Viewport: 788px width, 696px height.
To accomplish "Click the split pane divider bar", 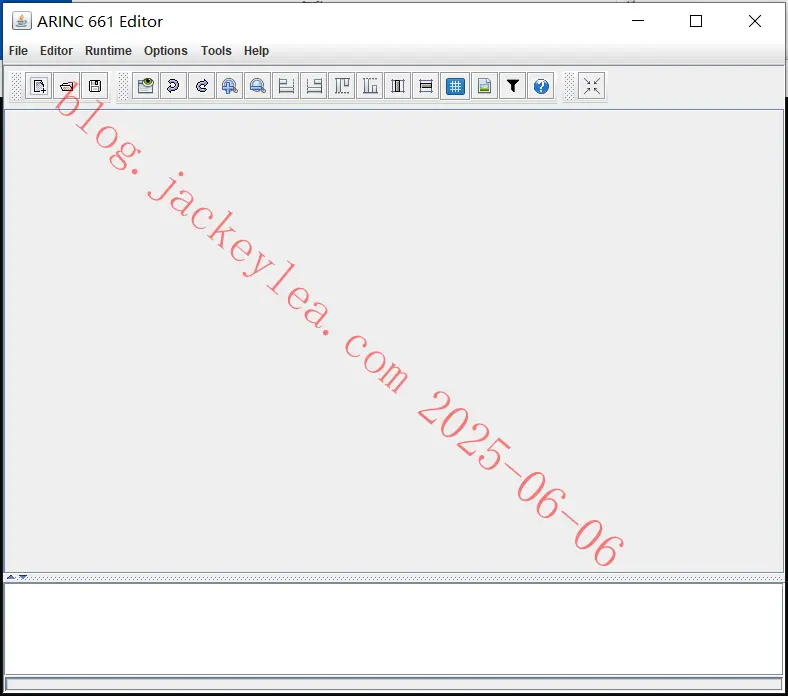I will (x=394, y=577).
